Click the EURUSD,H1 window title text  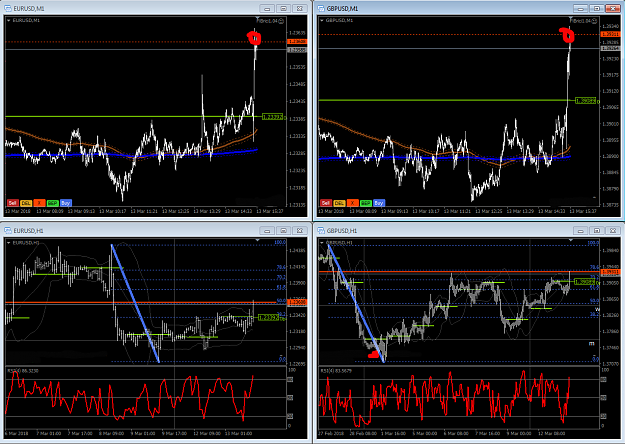click(29, 230)
